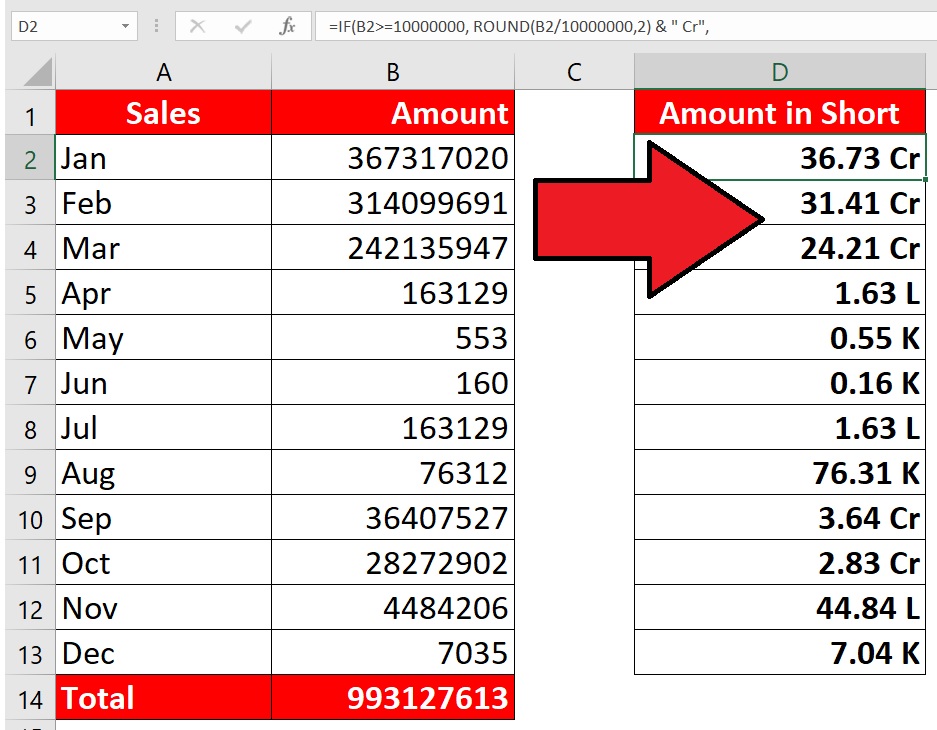Click the 'Amount in Short' header cell
The height and width of the screenshot is (730, 937).
point(779,113)
